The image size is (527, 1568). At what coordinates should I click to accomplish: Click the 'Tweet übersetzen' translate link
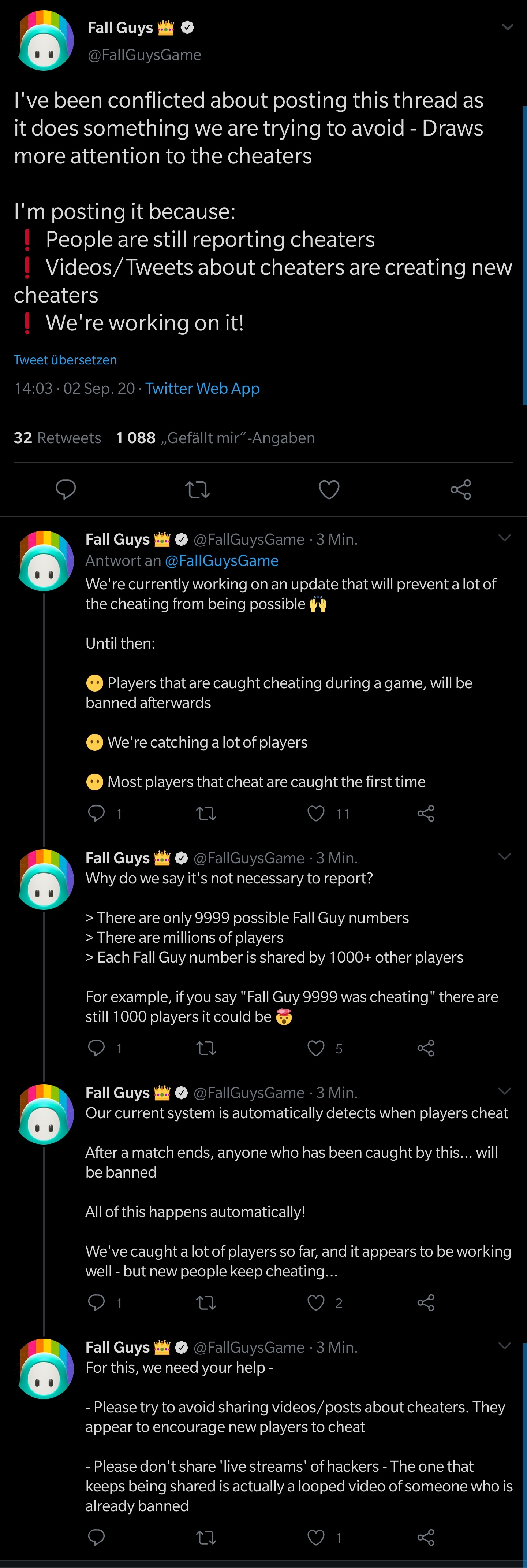point(65,360)
